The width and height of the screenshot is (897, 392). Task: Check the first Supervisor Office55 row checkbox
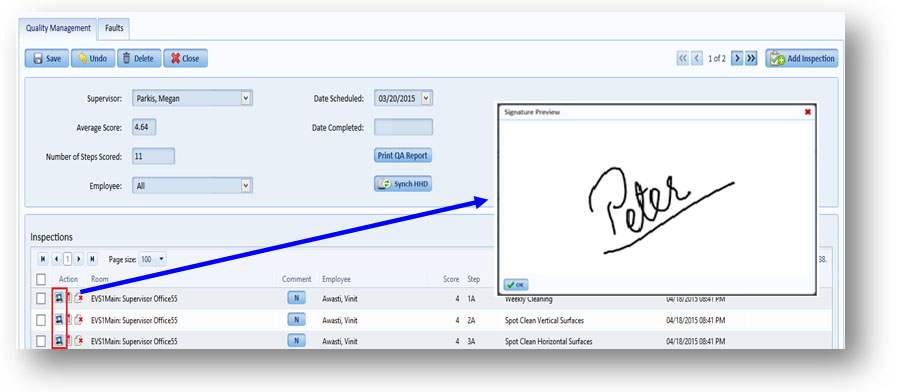(x=41, y=299)
